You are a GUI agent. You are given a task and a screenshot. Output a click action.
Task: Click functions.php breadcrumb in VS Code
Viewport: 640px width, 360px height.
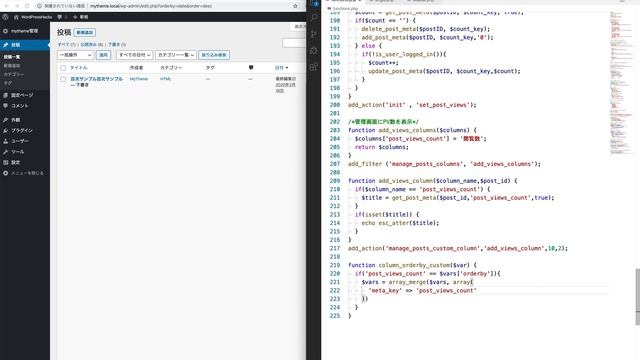click(345, 9)
